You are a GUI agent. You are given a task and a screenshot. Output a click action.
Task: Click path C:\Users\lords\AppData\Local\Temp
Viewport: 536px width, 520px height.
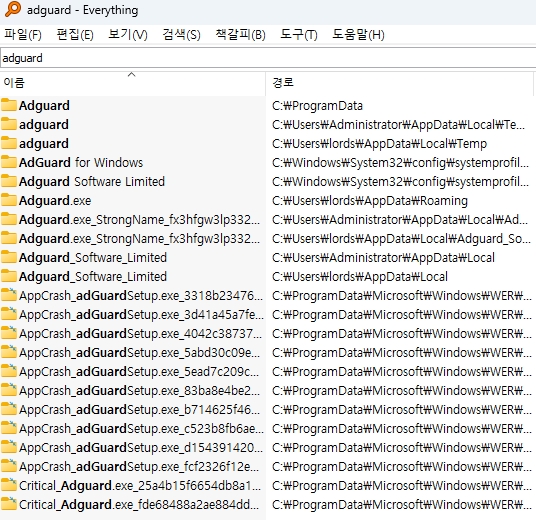[379, 144]
